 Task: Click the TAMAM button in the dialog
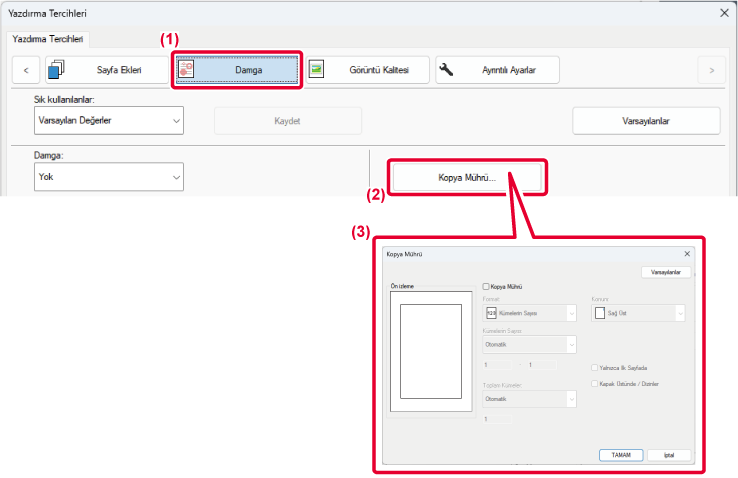(x=620, y=454)
